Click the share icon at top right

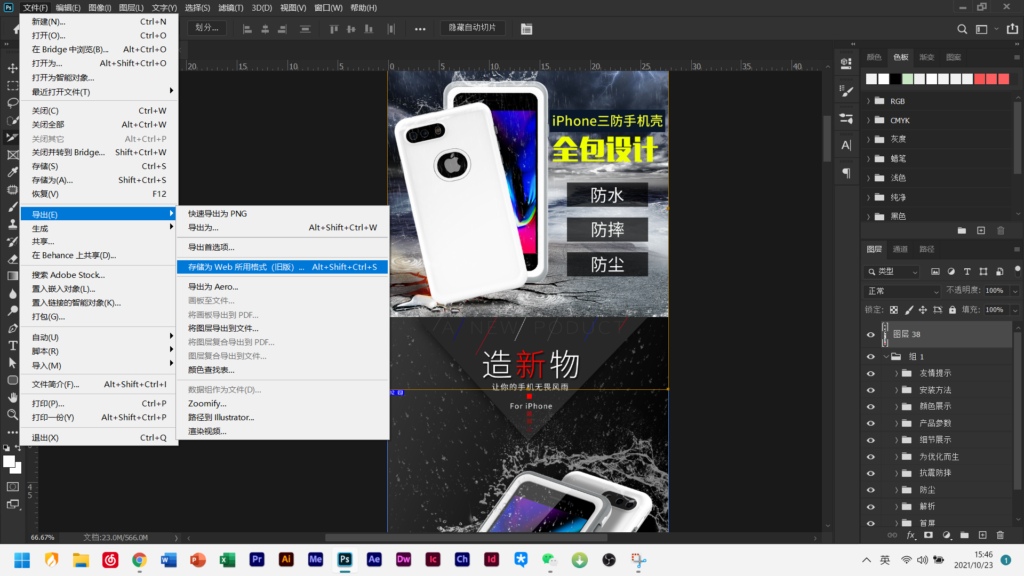pyautogui.click(x=1012, y=29)
